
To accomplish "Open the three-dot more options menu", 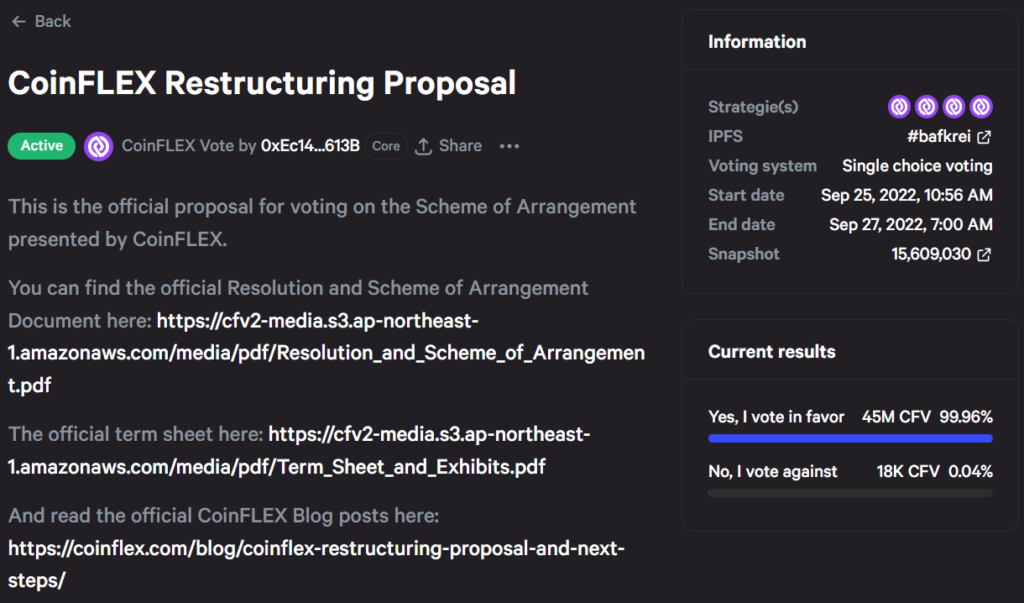I will 509,146.
